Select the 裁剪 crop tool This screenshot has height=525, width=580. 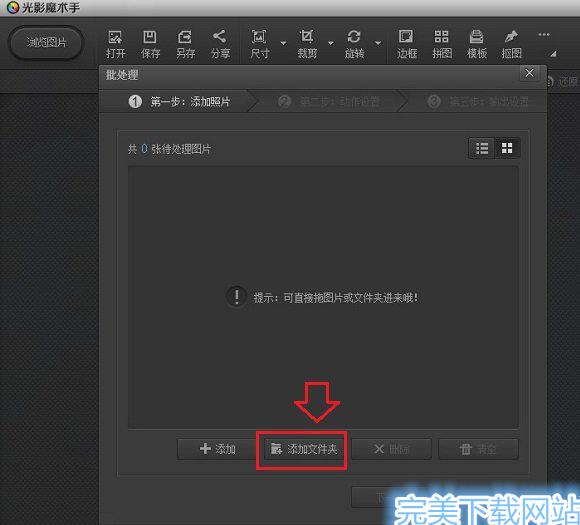(307, 44)
